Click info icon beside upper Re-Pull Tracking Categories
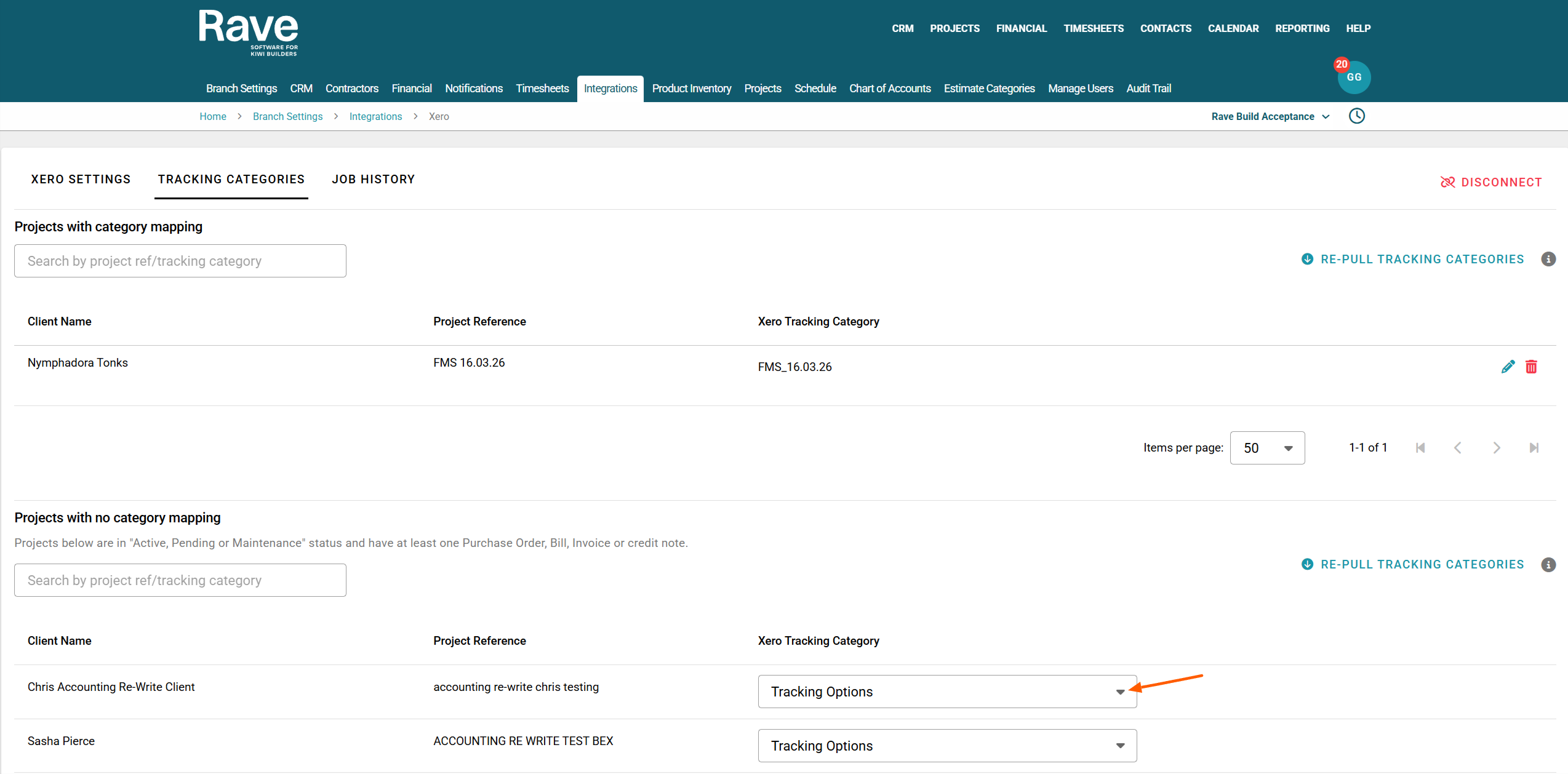1568x774 pixels. pos(1548,259)
